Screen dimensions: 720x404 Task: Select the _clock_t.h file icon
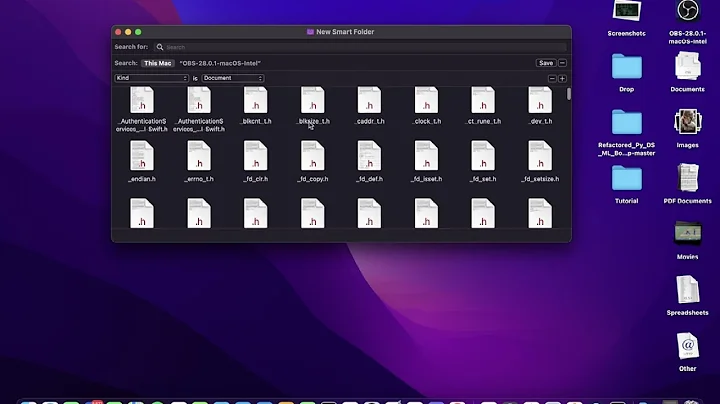pyautogui.click(x=427, y=101)
